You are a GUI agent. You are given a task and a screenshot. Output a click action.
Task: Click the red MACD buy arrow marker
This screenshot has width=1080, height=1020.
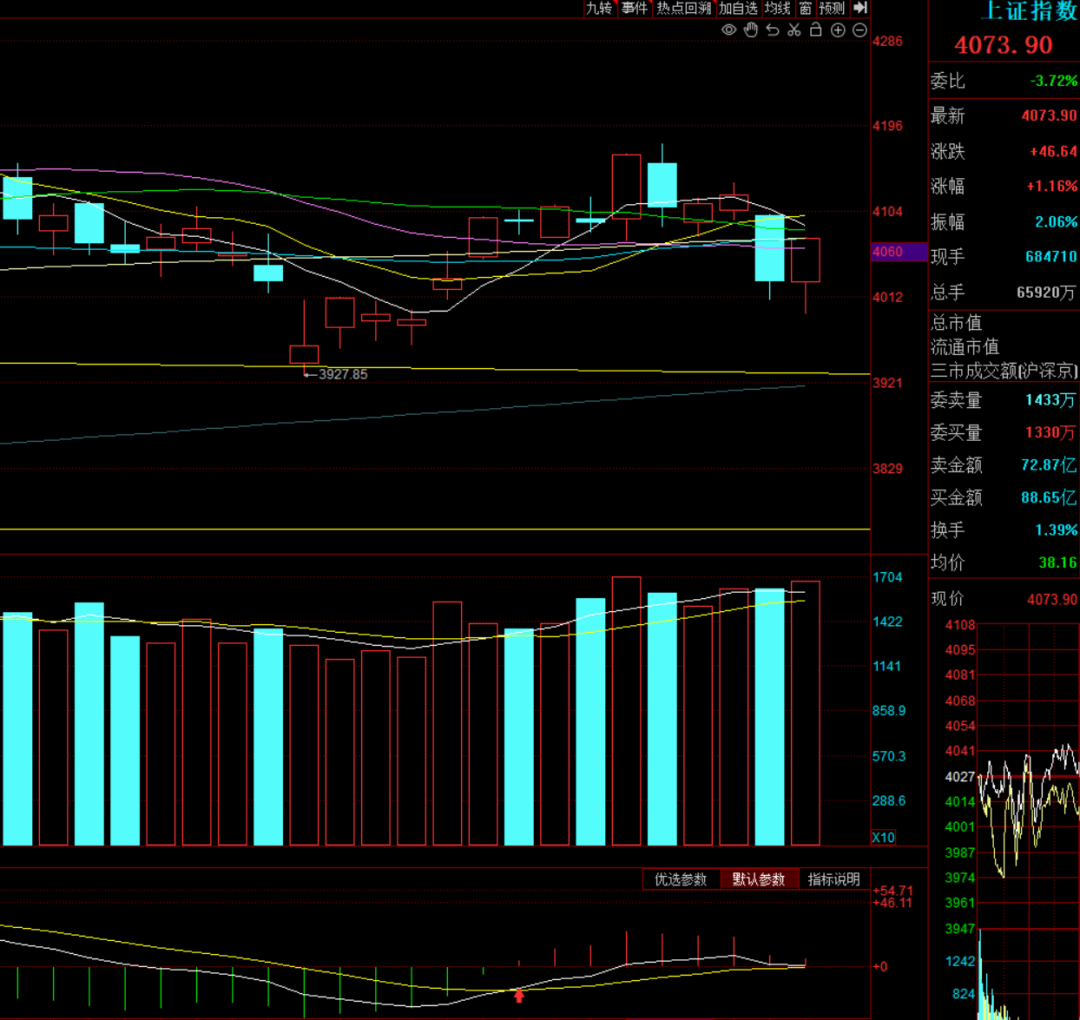(519, 995)
